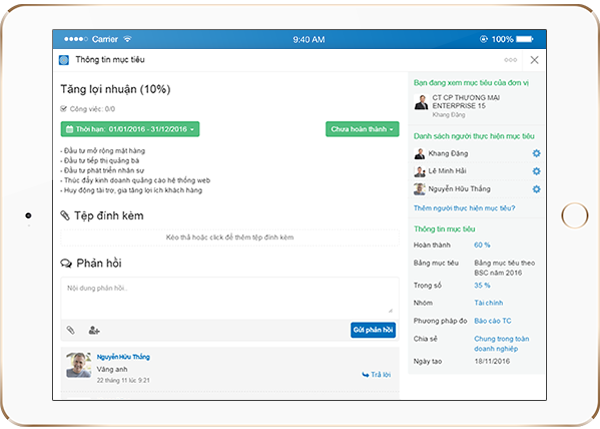Open settings gear next to Lê Minh Hải
Screen dimensions: 600x429
536,171
